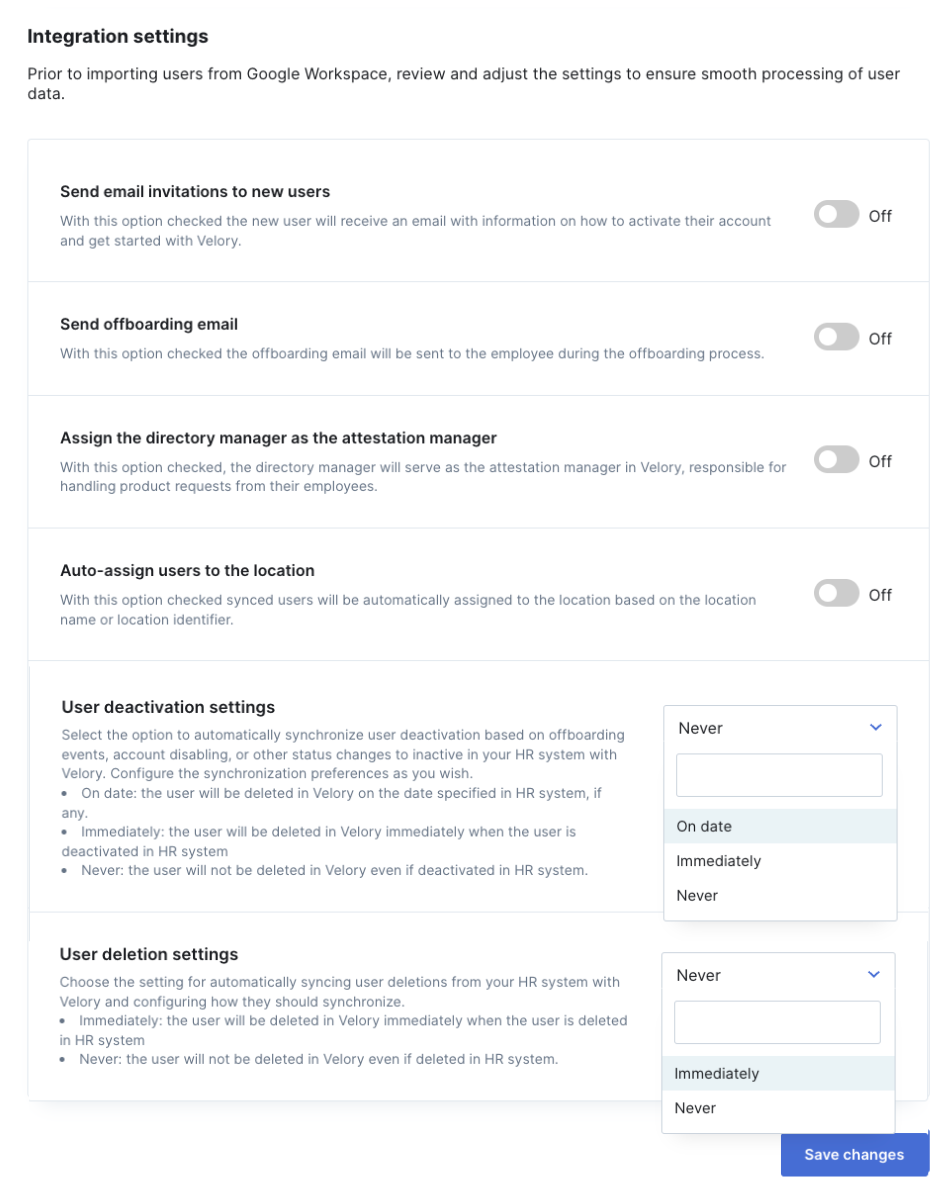Click chevron arrow of User deactivation dropdown
The image size is (930, 1200).
pos(876,728)
